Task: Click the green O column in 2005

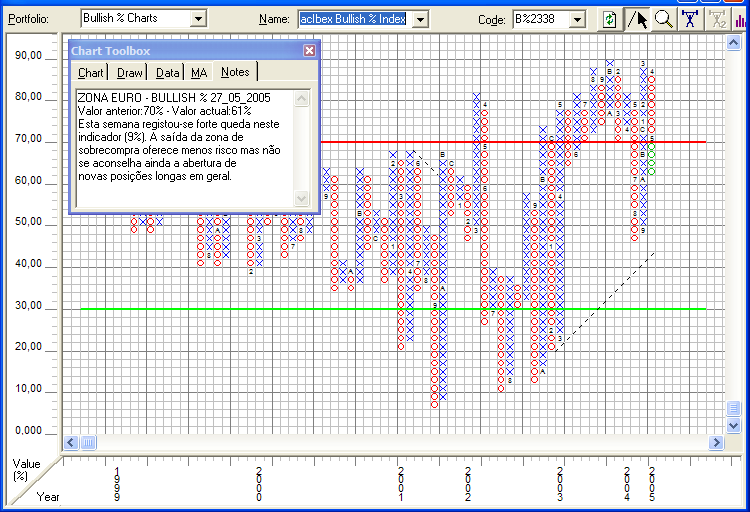Action: point(651,159)
